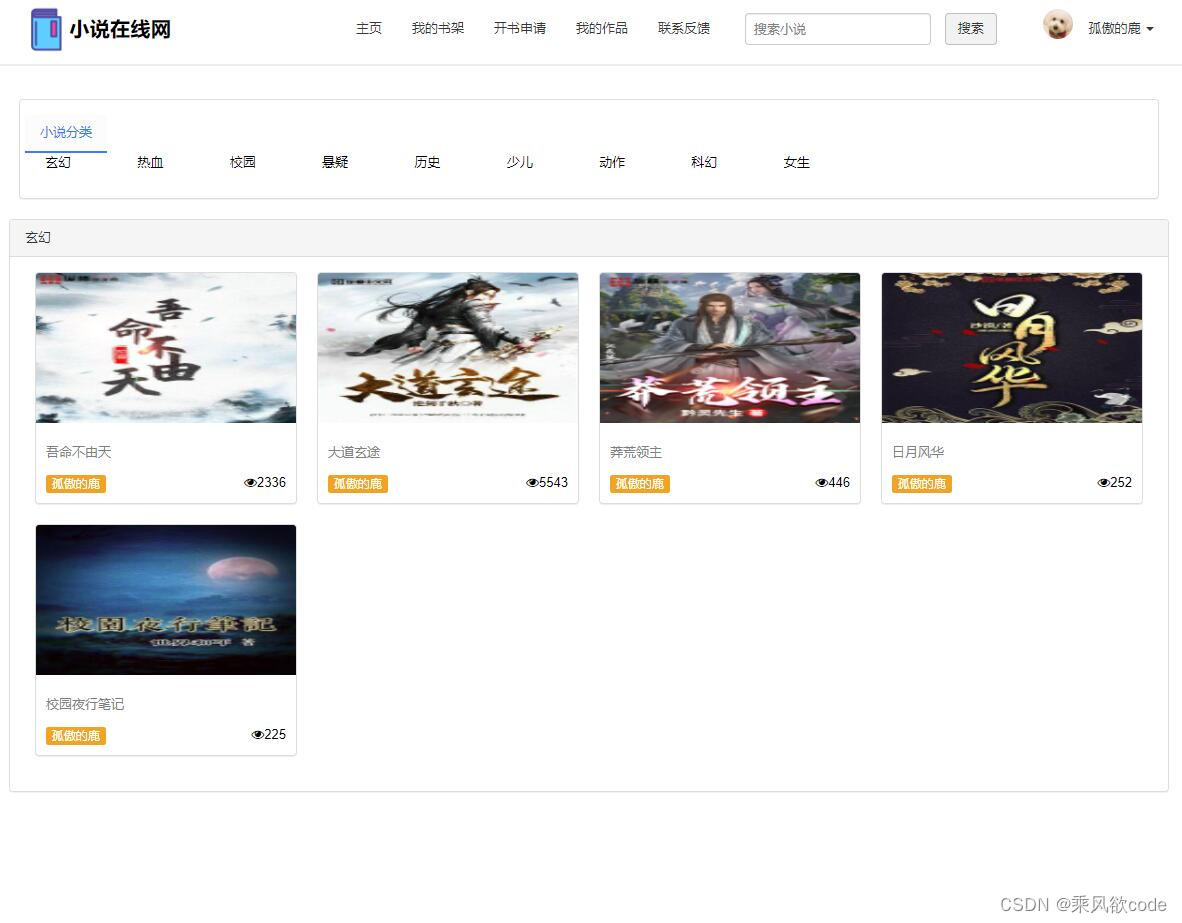Select the 悬疑 category link
The height and width of the screenshot is (923, 1182).
(335, 162)
